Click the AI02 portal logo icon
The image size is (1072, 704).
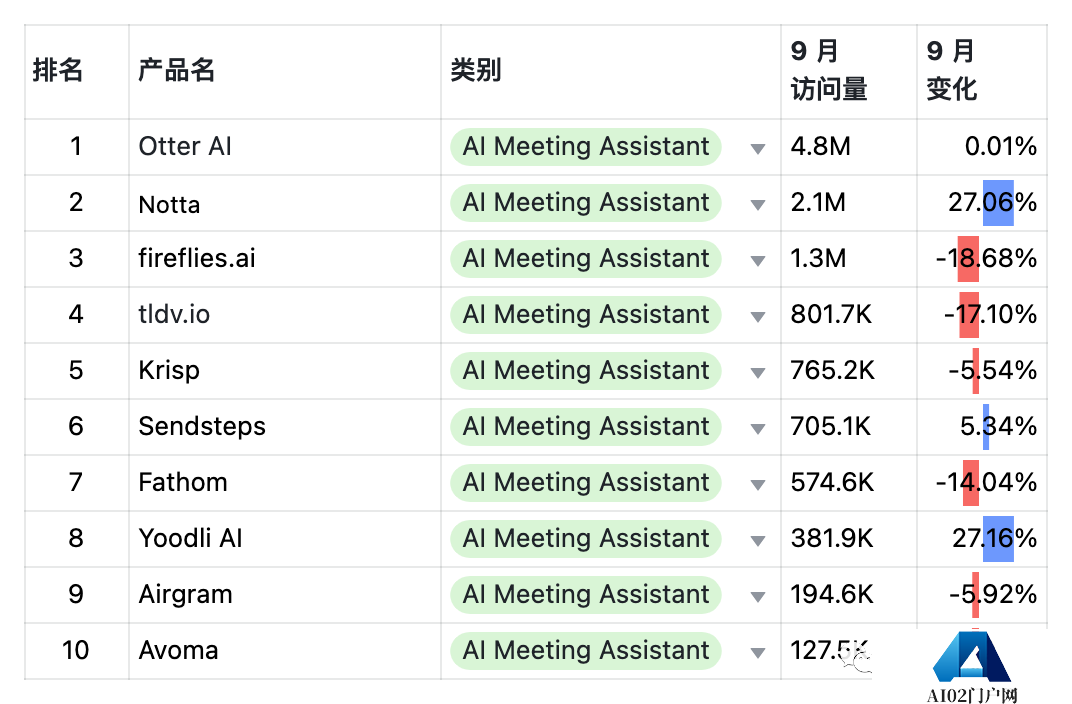click(972, 657)
